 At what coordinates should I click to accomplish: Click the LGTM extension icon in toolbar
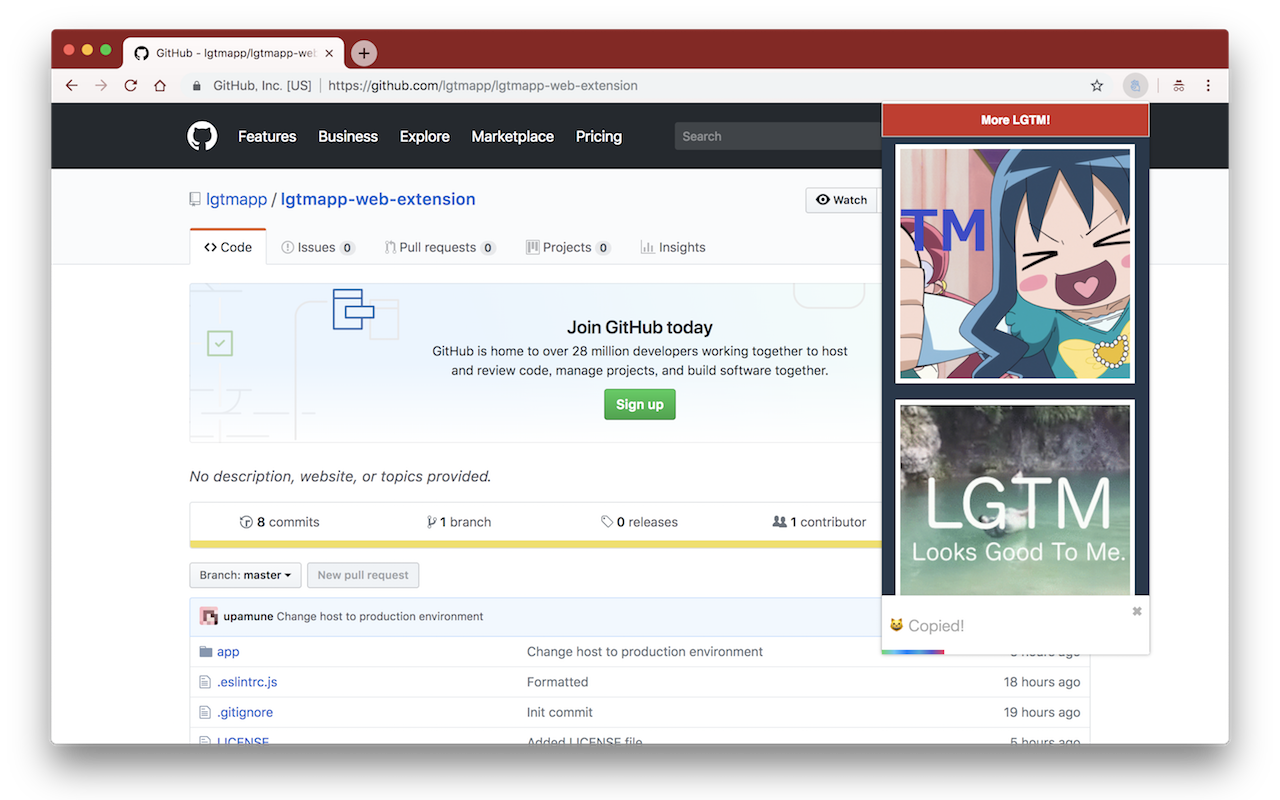1135,86
